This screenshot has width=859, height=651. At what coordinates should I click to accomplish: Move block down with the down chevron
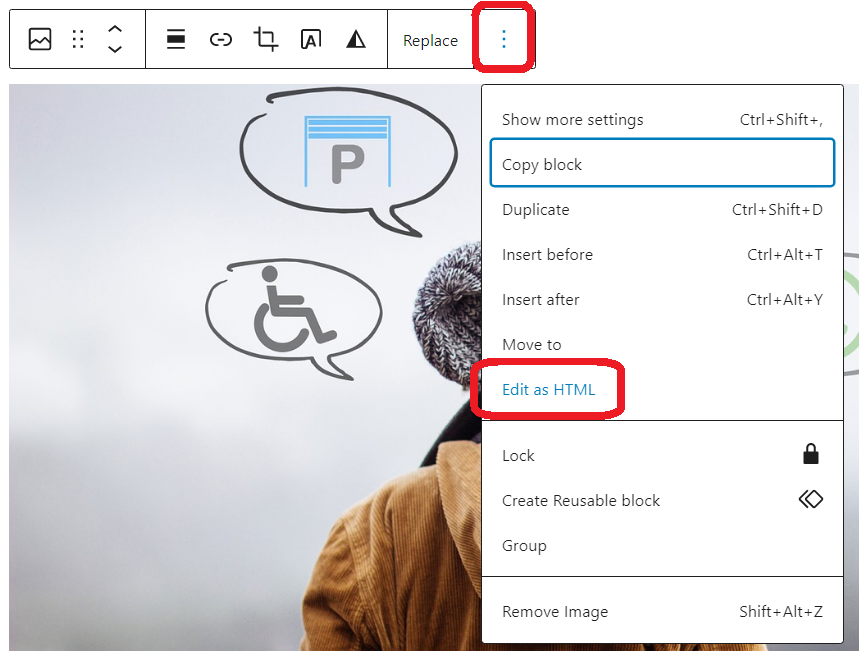114,49
